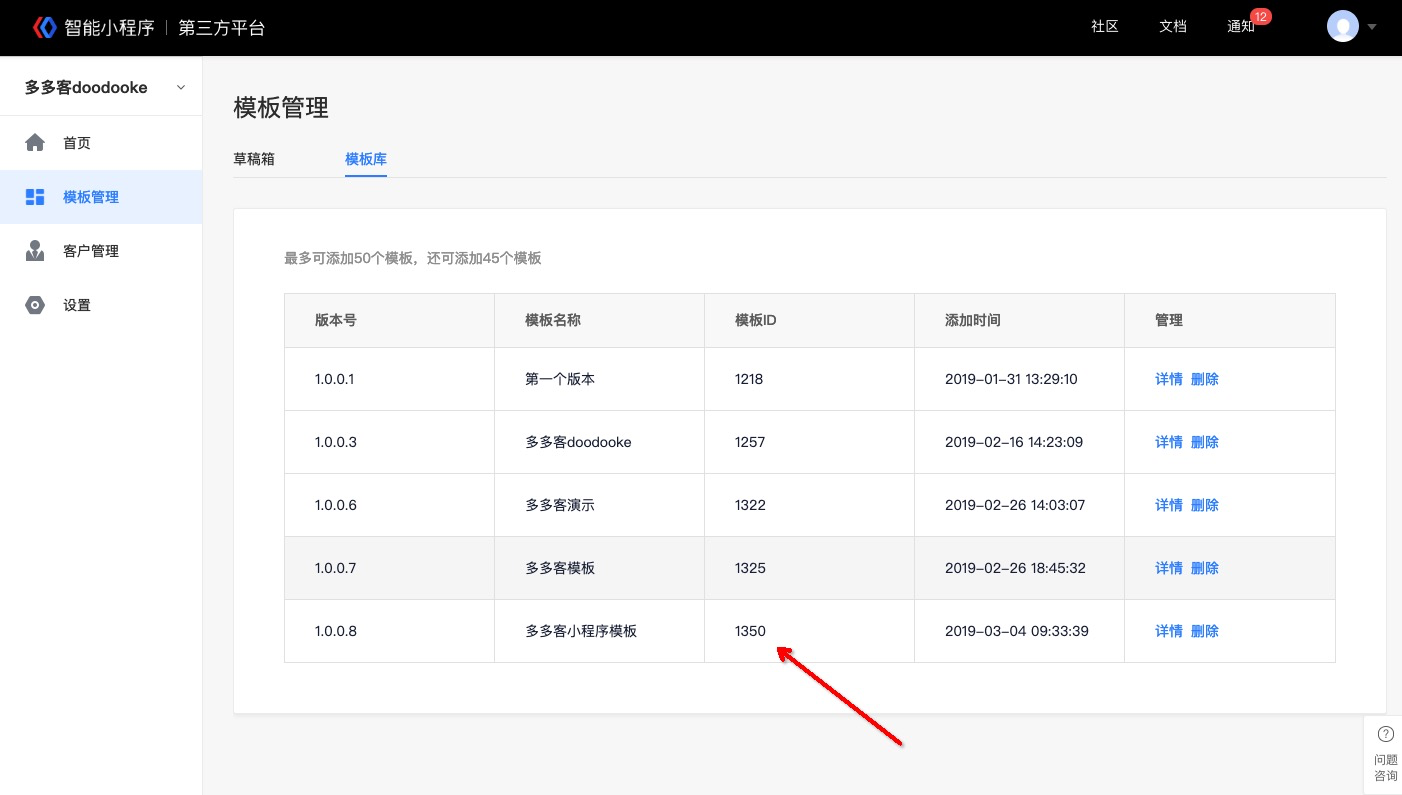Click template ID 1325
Viewport: 1402px width, 795px height.
coord(750,568)
